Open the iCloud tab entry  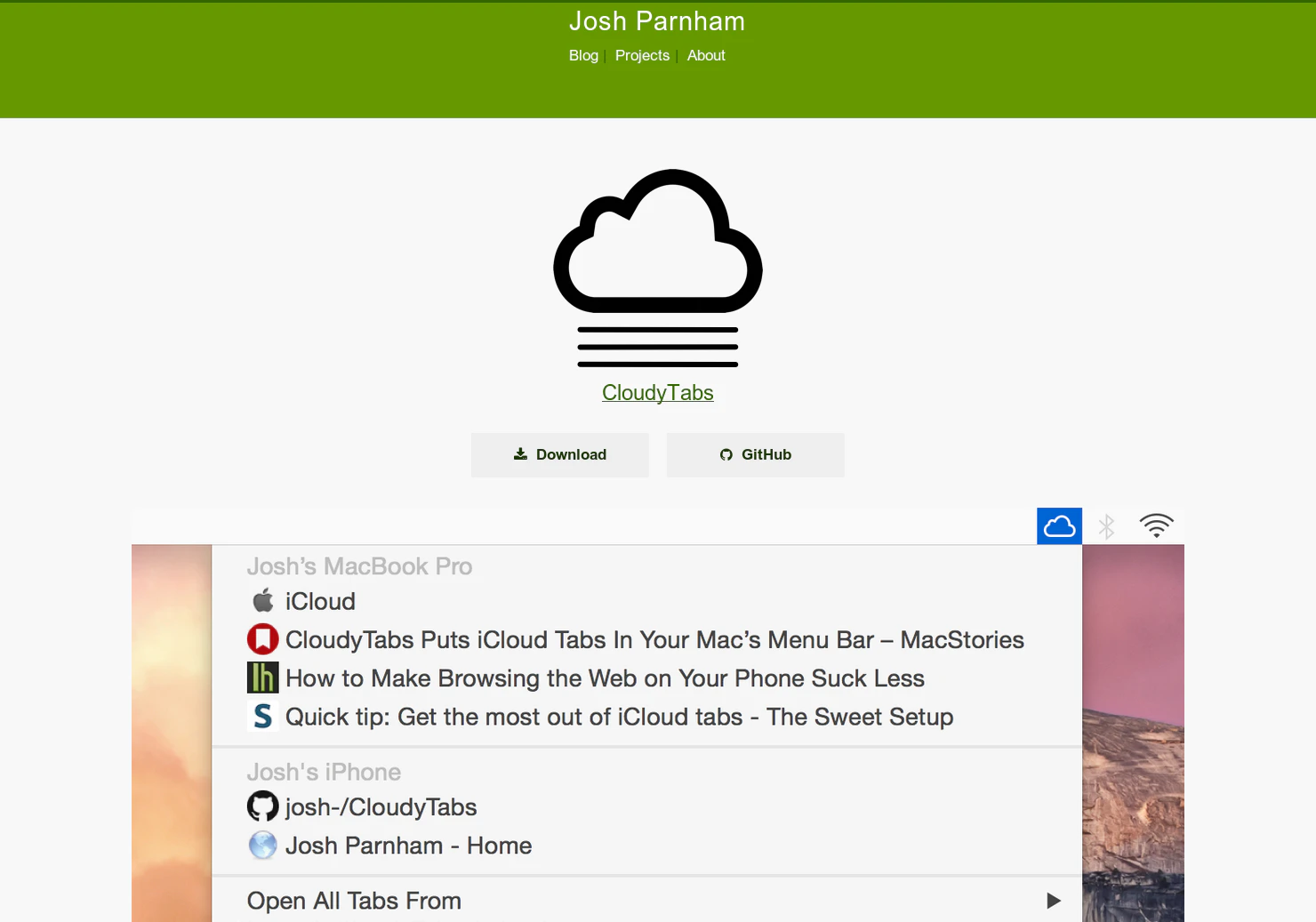click(320, 602)
